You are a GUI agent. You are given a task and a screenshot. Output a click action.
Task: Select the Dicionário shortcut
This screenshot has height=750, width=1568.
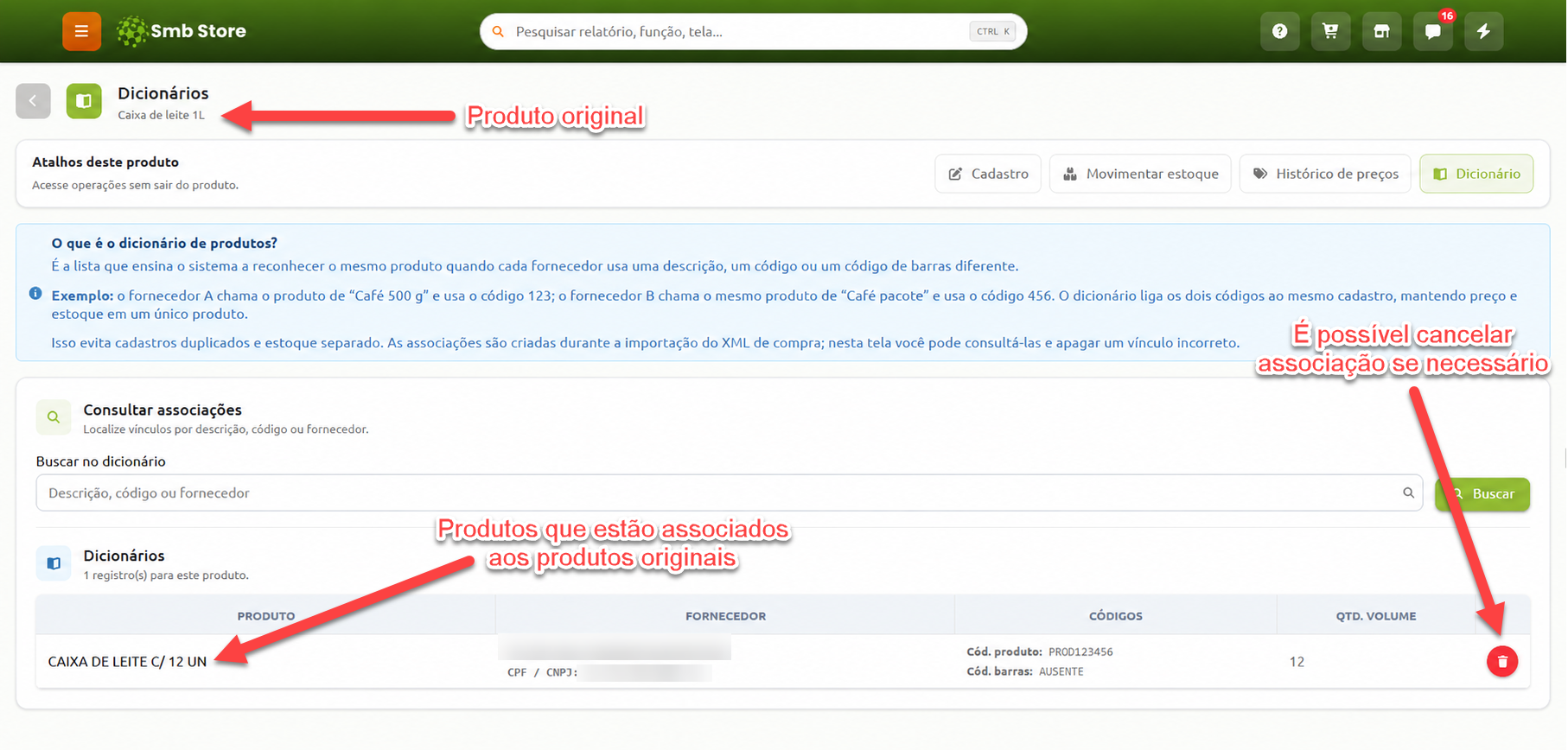[x=1476, y=174]
